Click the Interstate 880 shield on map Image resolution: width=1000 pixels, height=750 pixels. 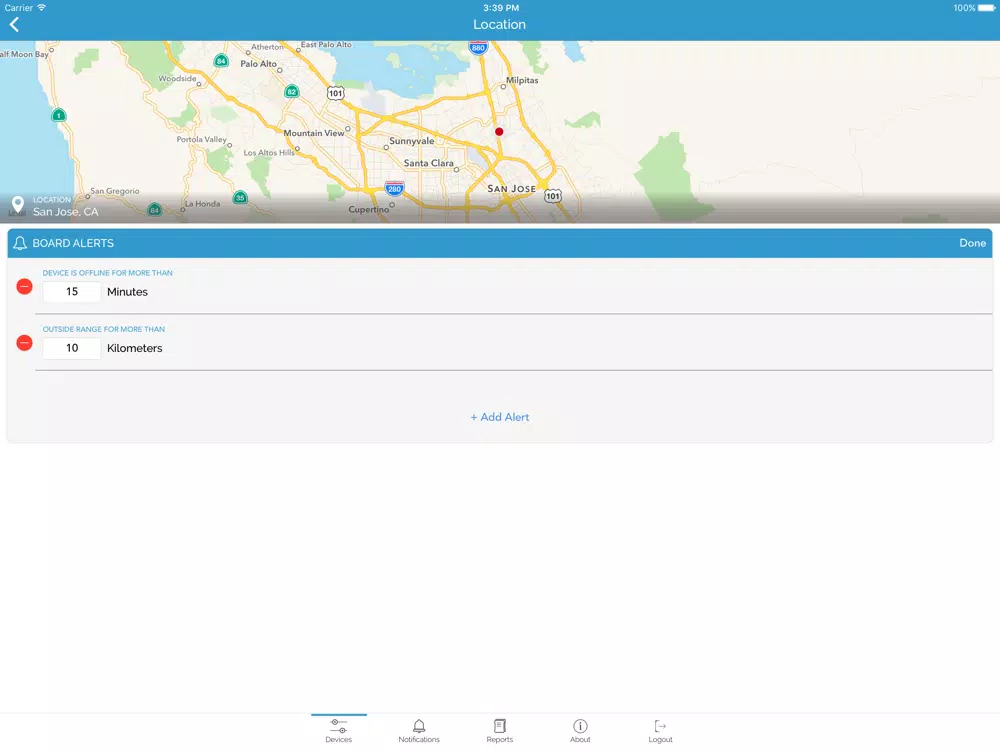[478, 47]
